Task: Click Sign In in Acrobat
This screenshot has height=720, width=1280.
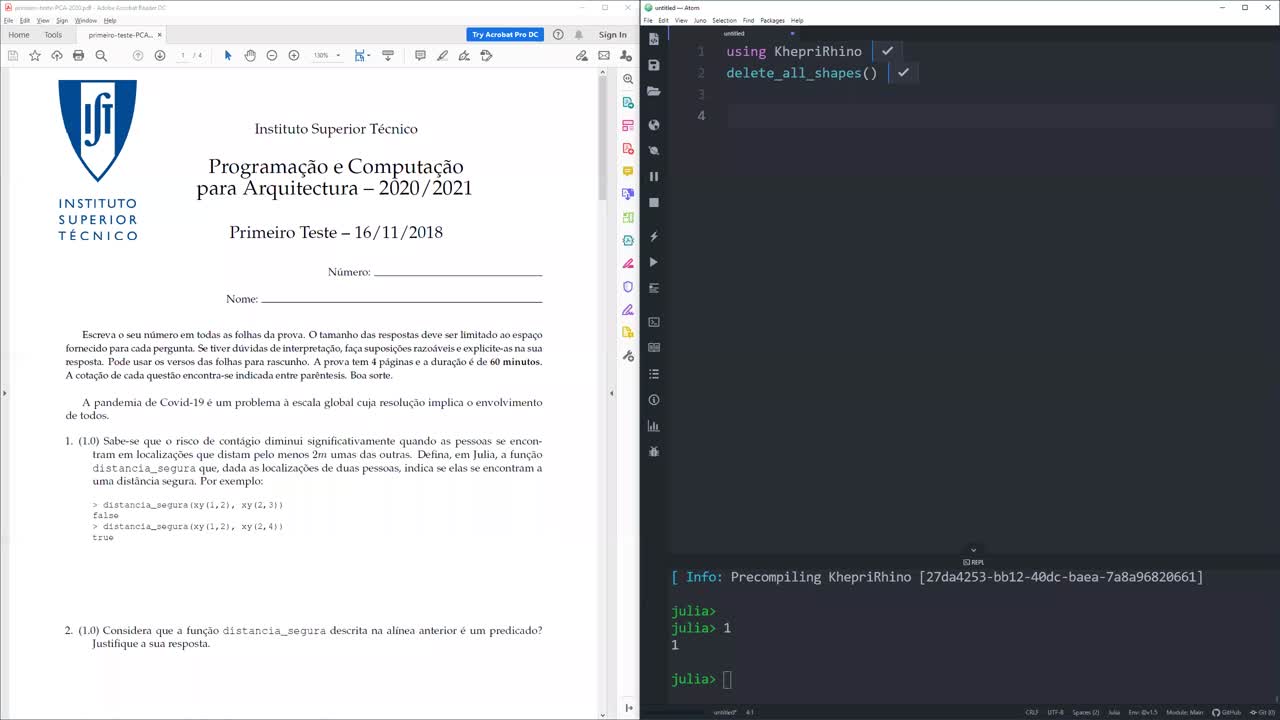Action: coord(612,35)
